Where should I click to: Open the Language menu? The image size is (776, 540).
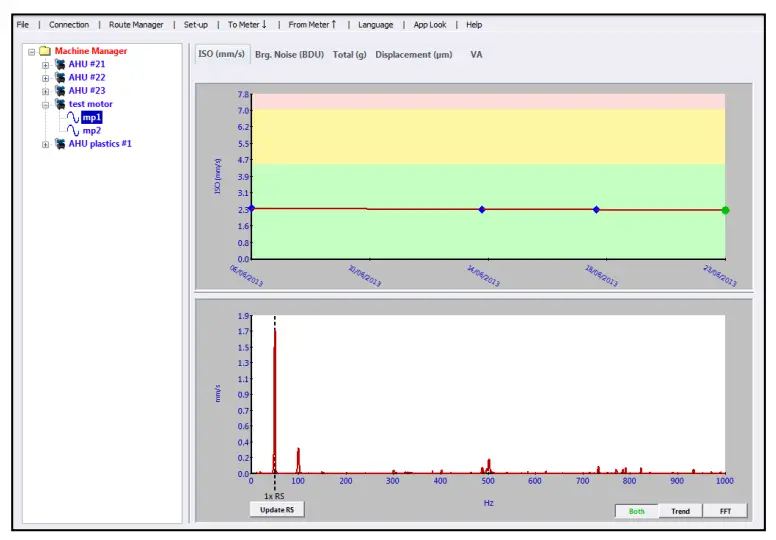click(375, 25)
